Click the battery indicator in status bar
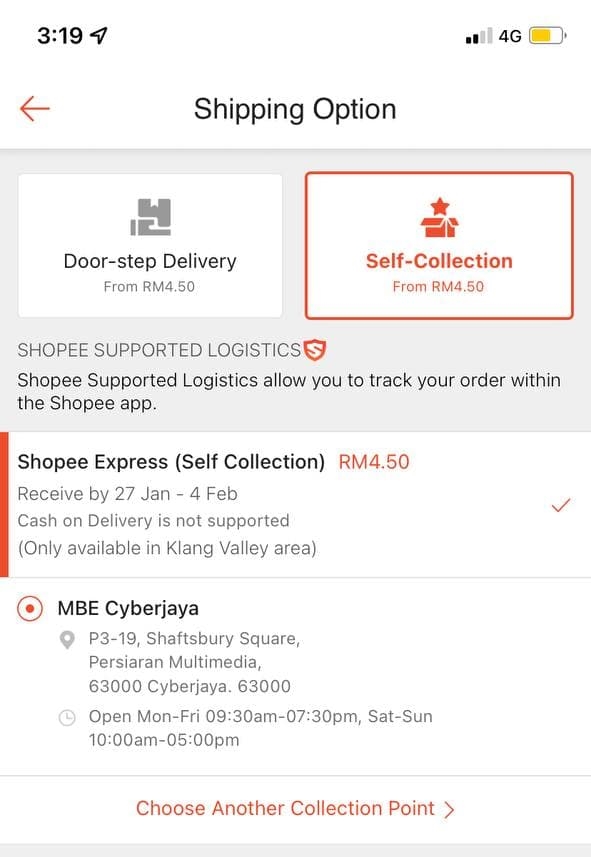This screenshot has height=857, width=591. (544, 34)
